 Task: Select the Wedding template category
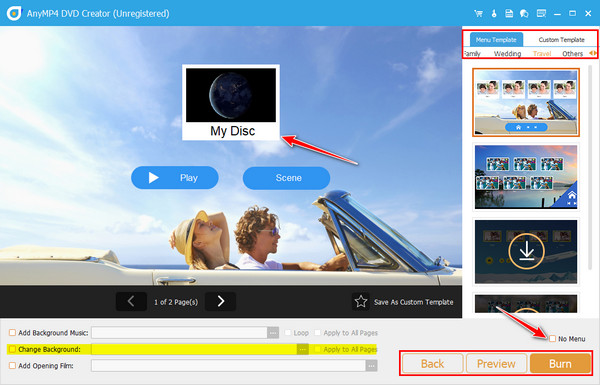(507, 54)
